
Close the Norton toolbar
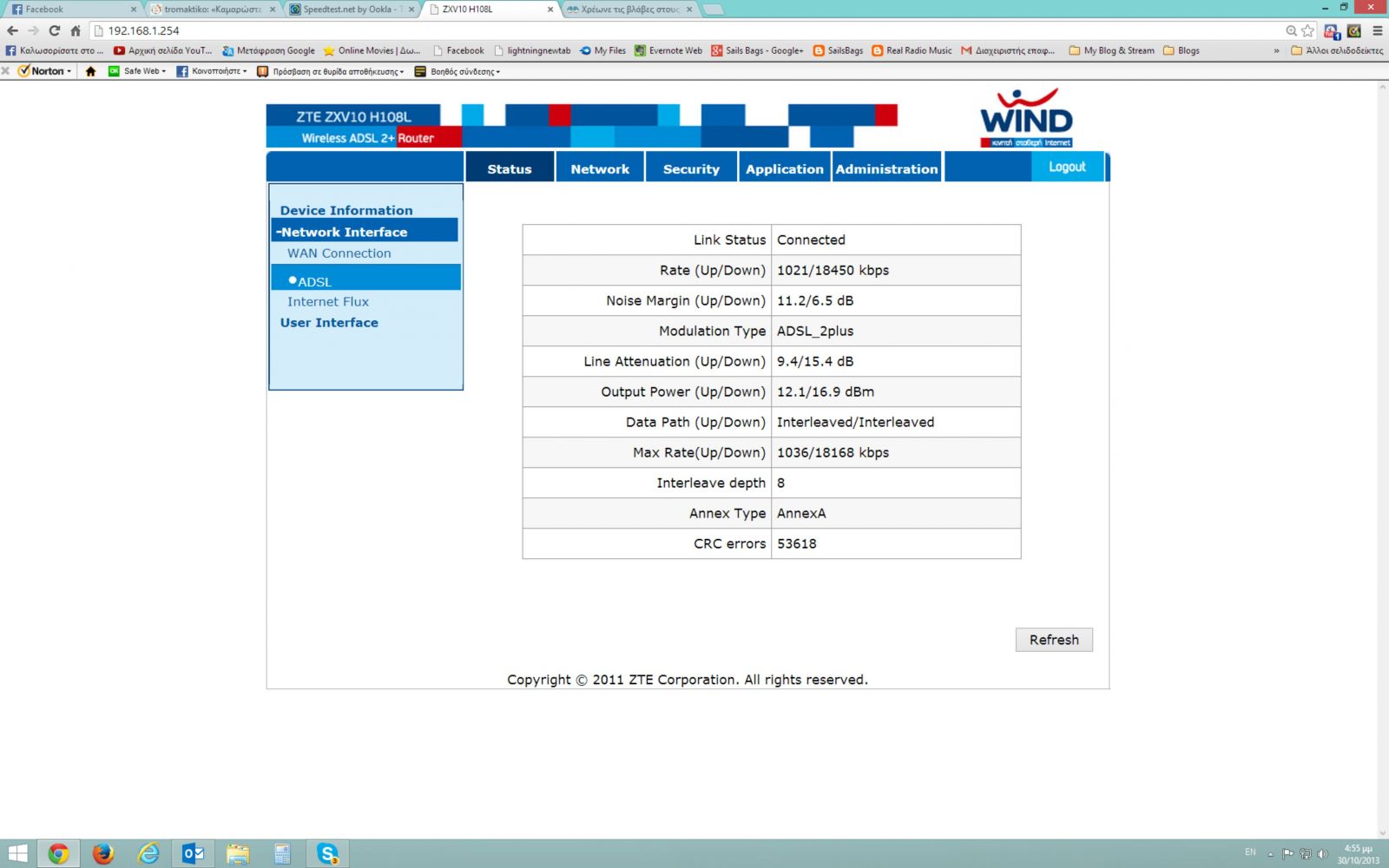click(x=6, y=71)
